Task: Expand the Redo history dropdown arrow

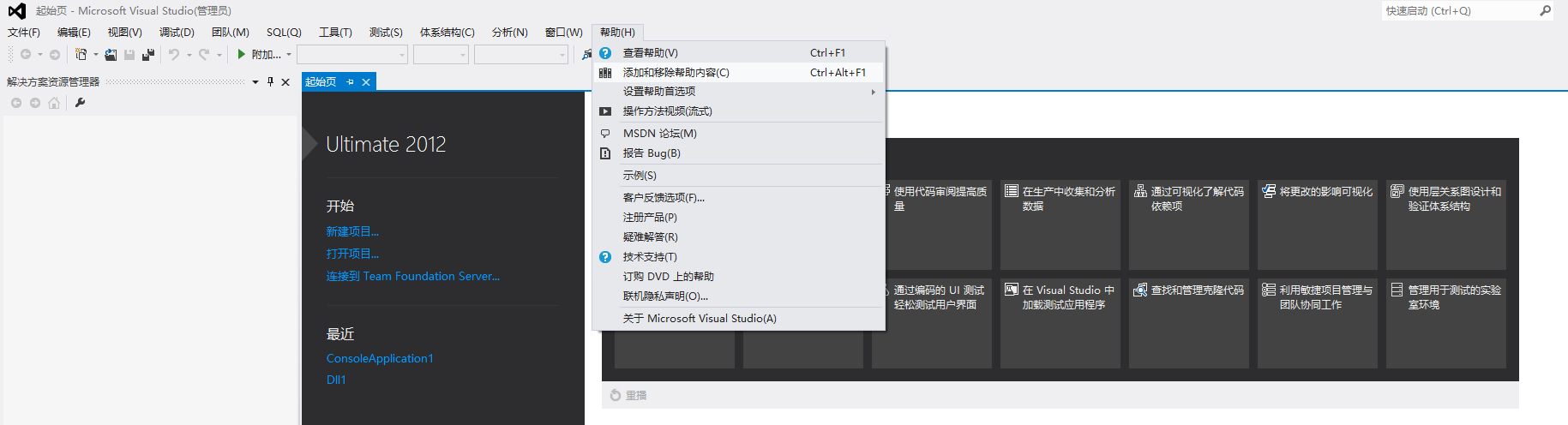Action: (219, 55)
